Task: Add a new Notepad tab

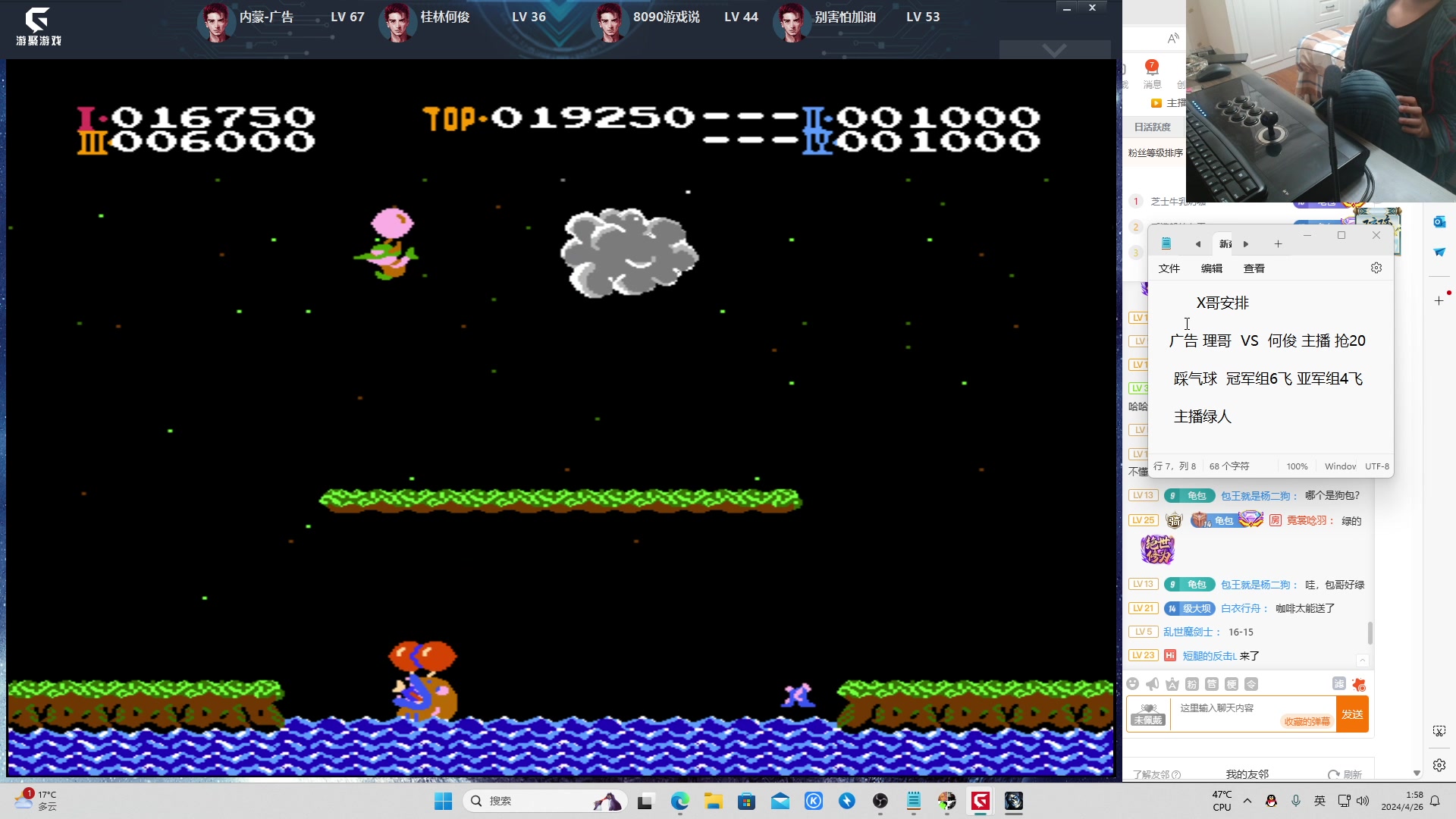Action: pyautogui.click(x=1278, y=244)
